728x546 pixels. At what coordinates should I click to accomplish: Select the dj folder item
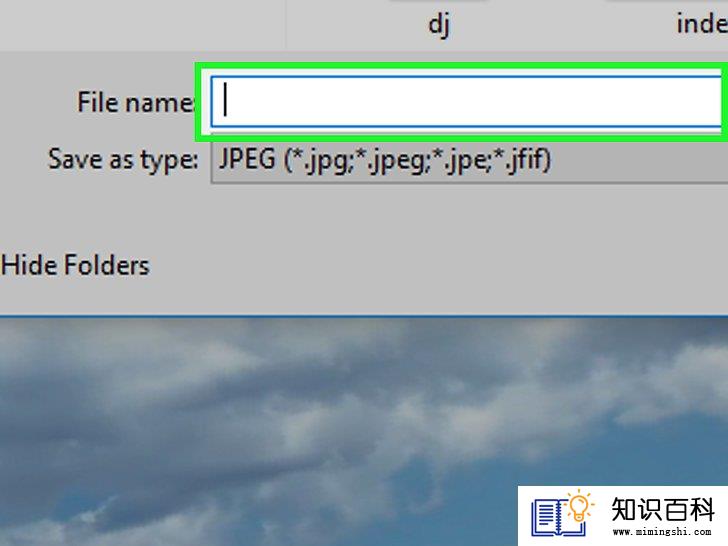(438, 24)
